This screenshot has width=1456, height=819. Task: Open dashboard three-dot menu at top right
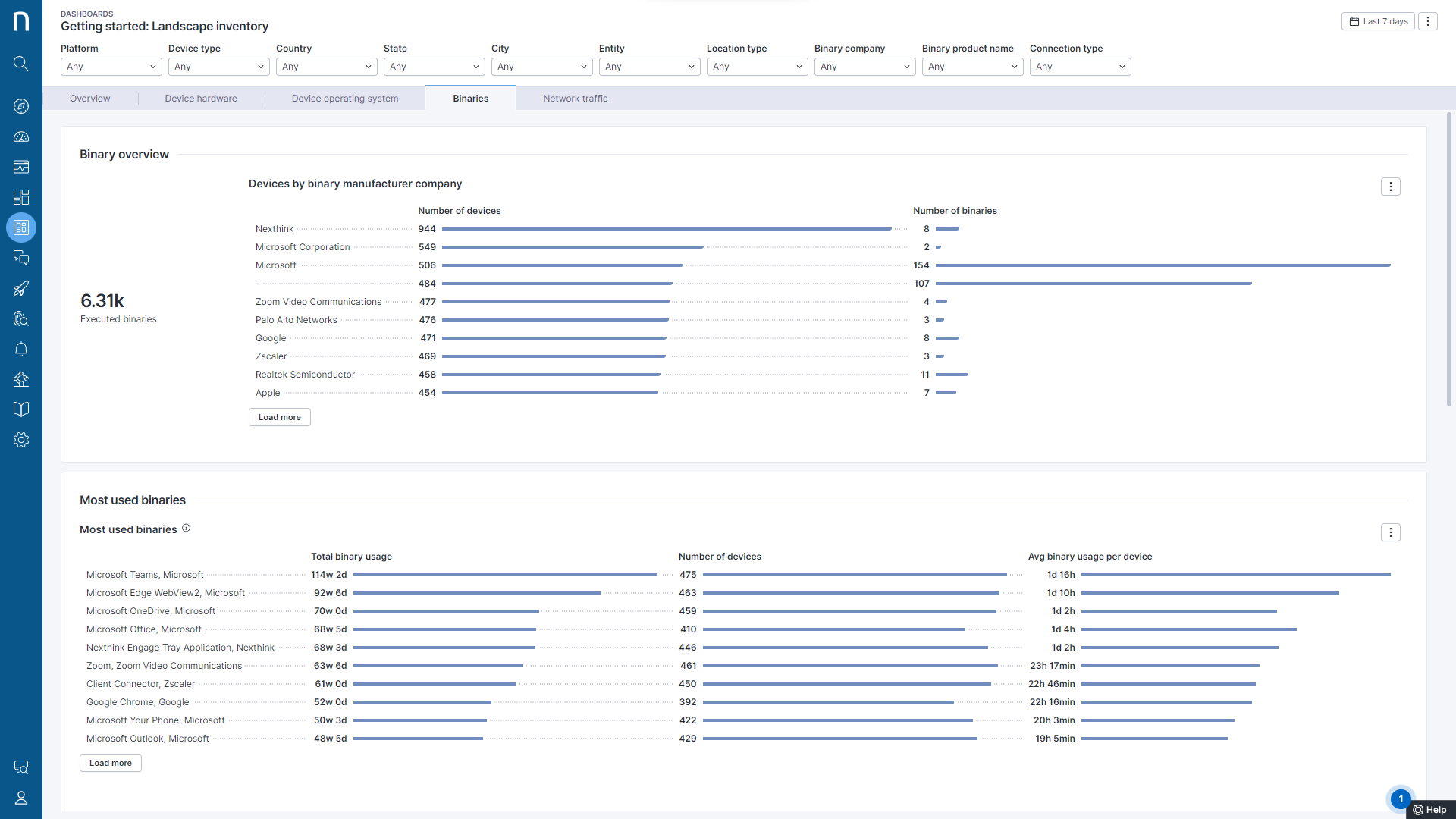click(1428, 21)
